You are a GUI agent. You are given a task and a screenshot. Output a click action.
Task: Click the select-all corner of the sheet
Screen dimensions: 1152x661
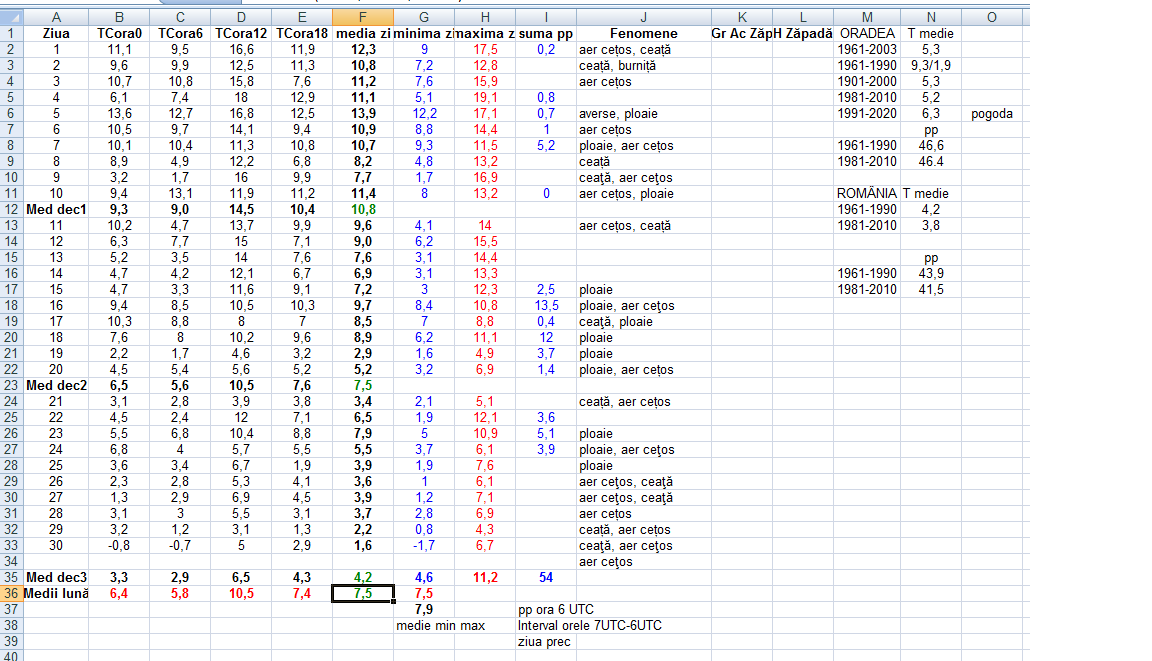coord(12,17)
